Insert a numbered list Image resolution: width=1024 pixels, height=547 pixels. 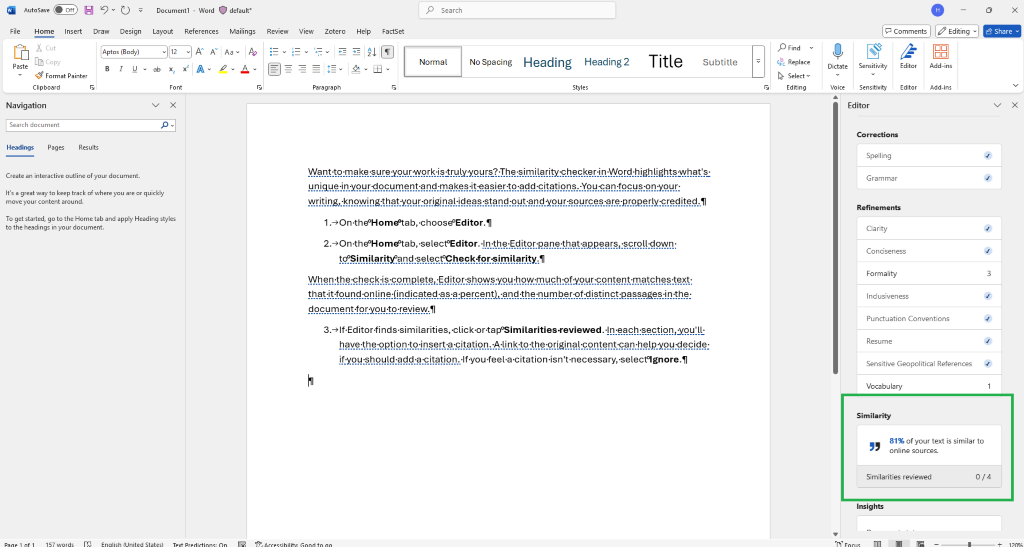point(298,52)
